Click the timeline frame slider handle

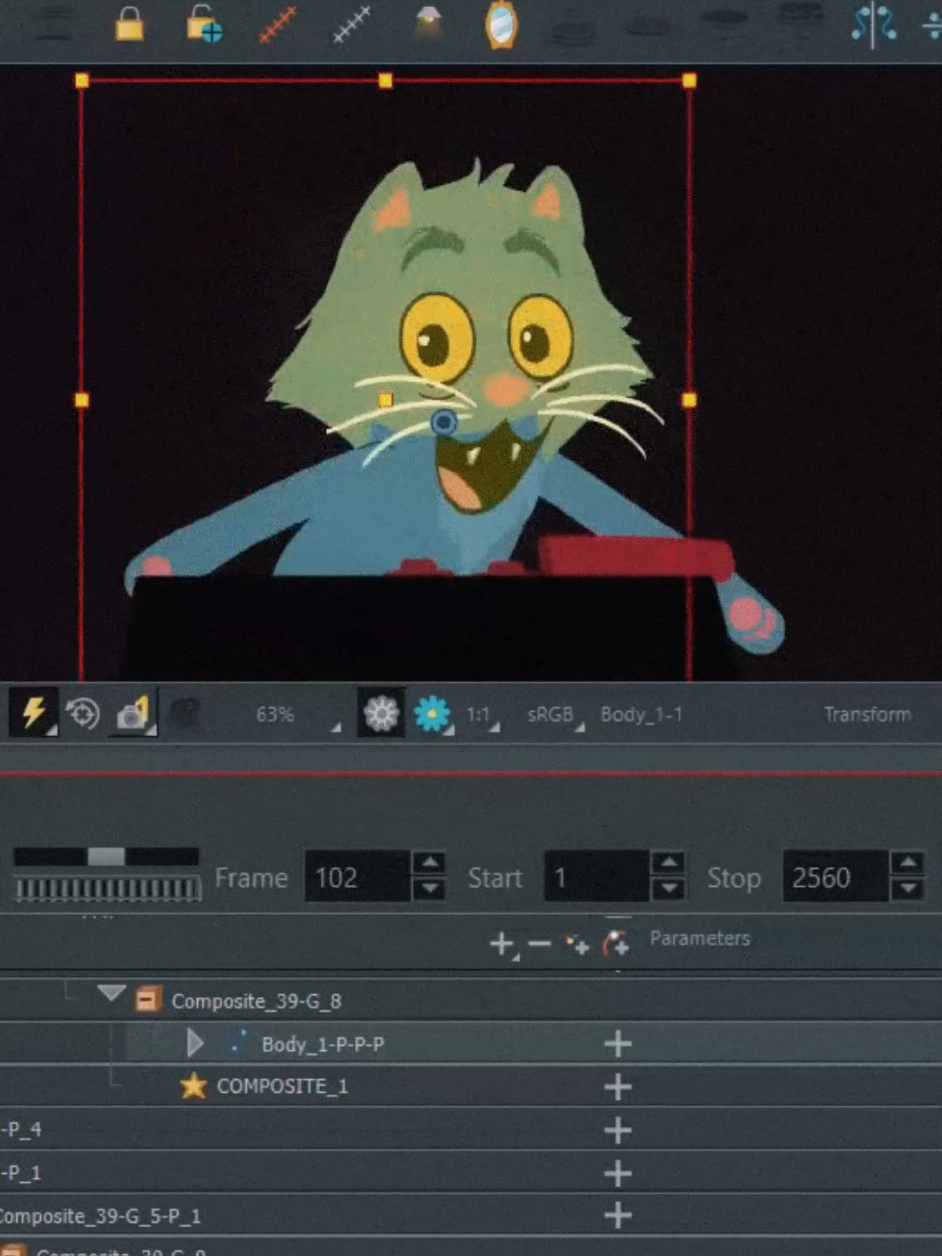[x=106, y=857]
